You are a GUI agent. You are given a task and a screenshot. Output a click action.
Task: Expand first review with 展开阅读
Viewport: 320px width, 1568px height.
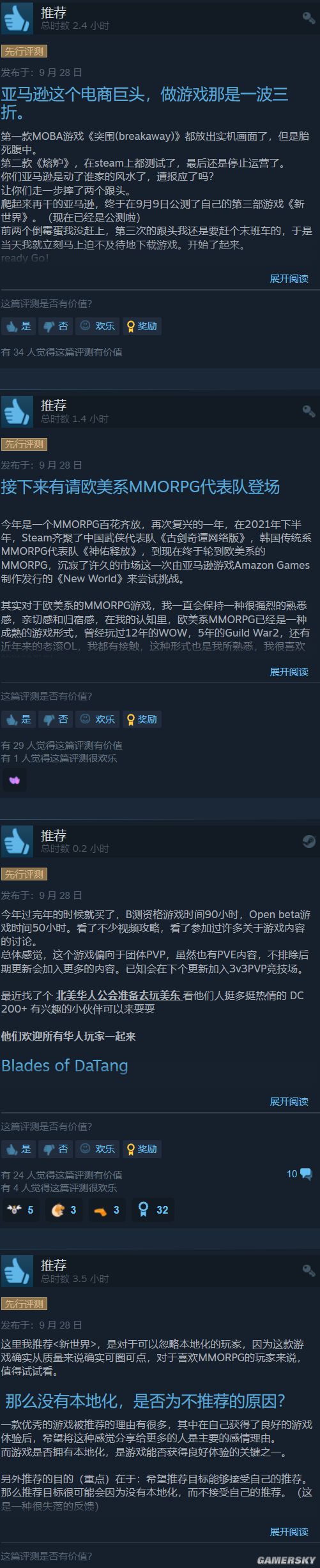coord(289,278)
